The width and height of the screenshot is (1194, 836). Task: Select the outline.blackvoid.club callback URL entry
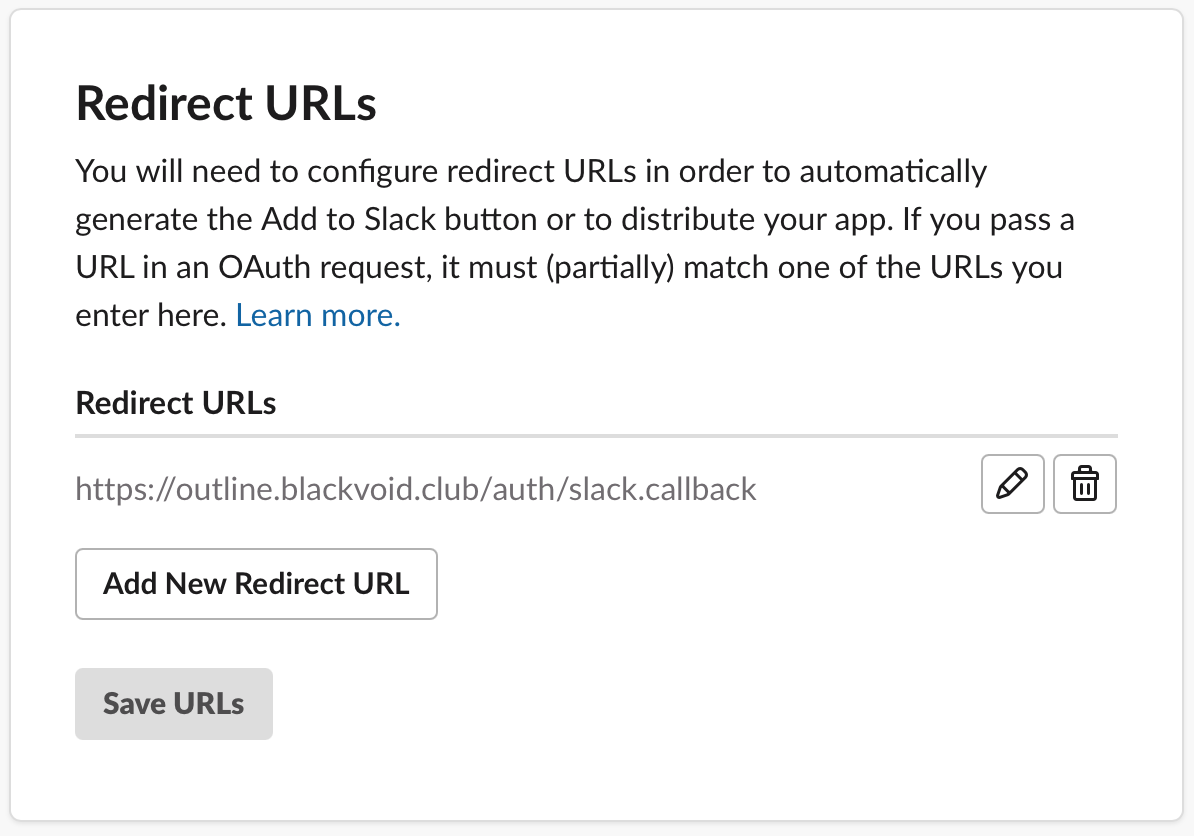416,489
